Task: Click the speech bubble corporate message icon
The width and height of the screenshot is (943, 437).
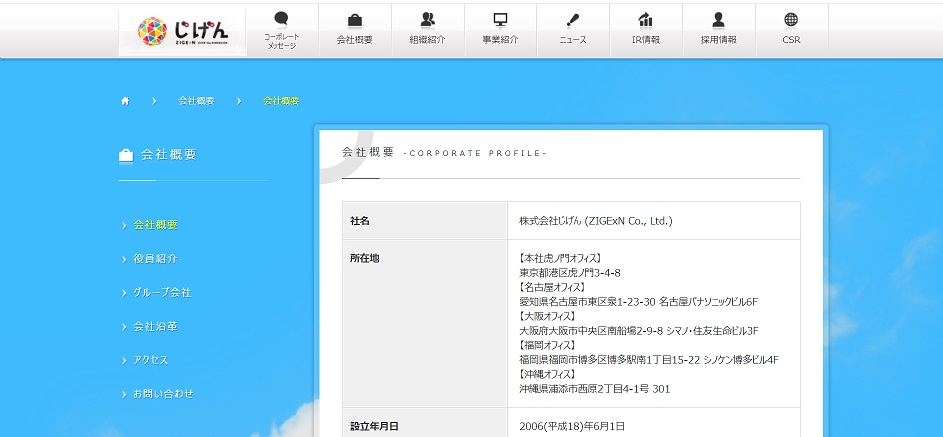Action: pyautogui.click(x=281, y=18)
